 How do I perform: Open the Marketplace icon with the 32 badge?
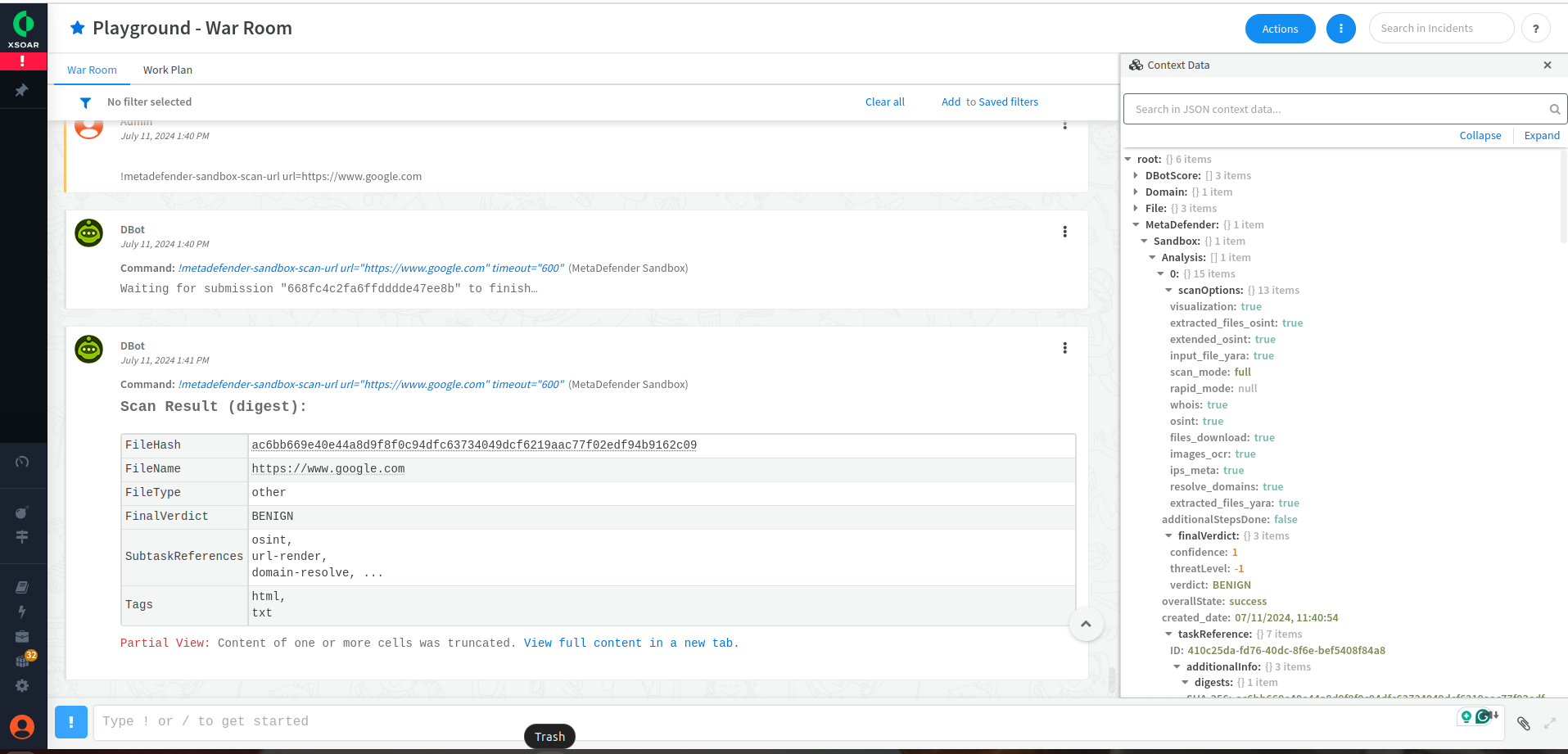pyautogui.click(x=25, y=659)
